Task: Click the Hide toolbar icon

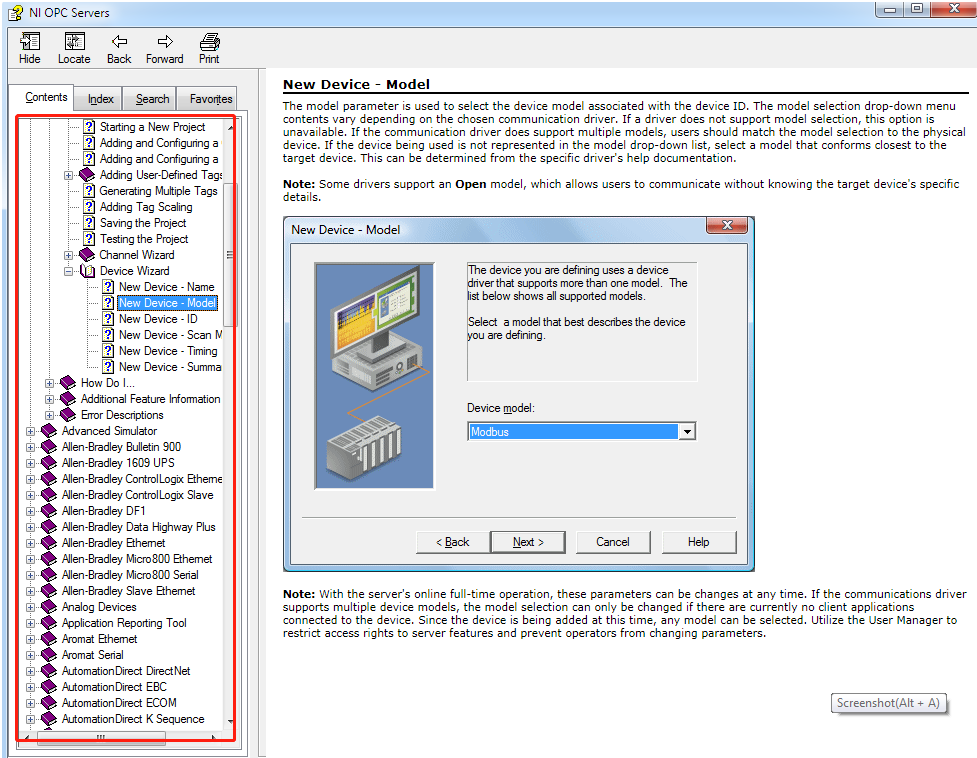Action: point(29,42)
